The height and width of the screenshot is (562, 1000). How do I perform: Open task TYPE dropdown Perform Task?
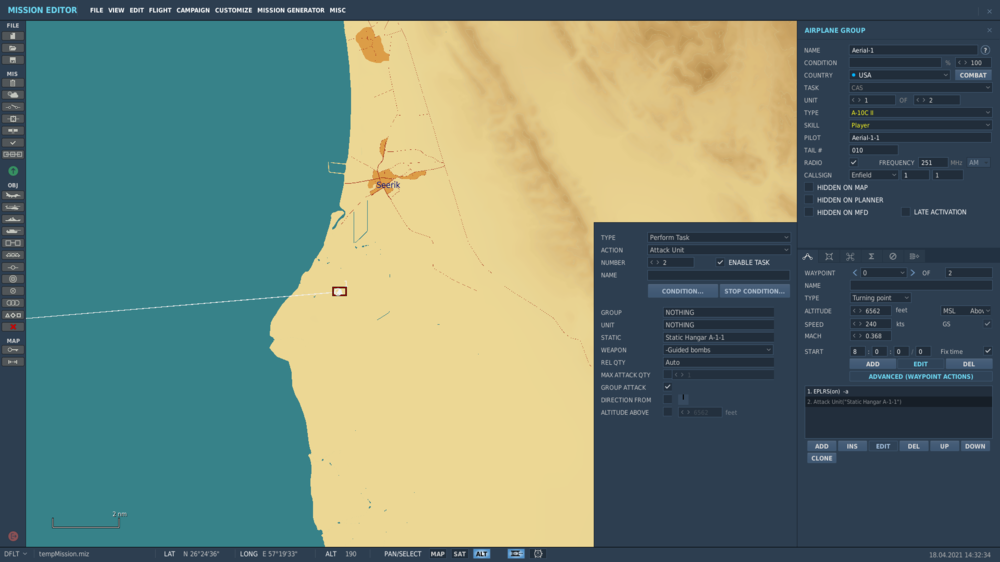pos(719,237)
